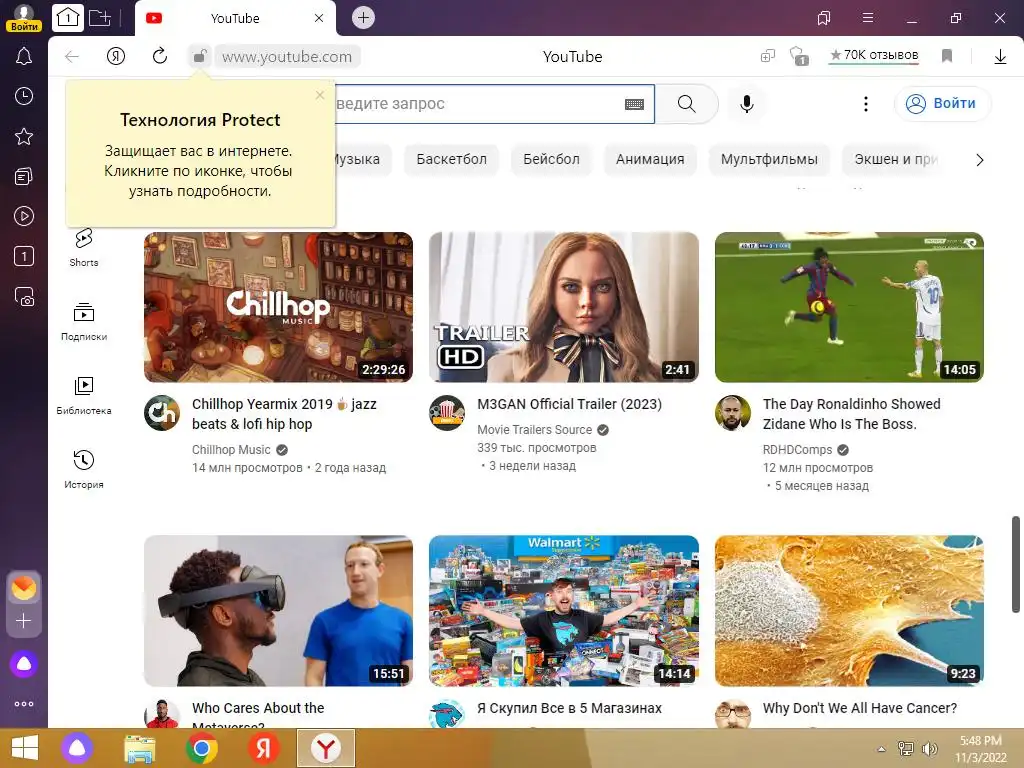Open the Yandex Mail icon in sidebar

coord(24,588)
